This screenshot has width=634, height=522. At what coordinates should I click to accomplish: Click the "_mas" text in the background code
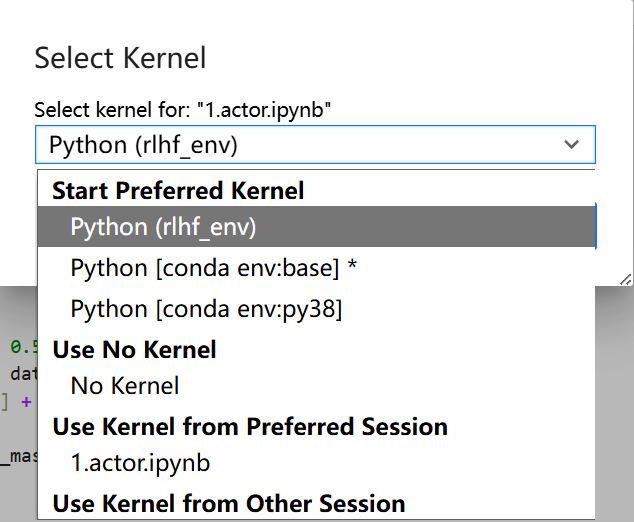click(x=20, y=457)
